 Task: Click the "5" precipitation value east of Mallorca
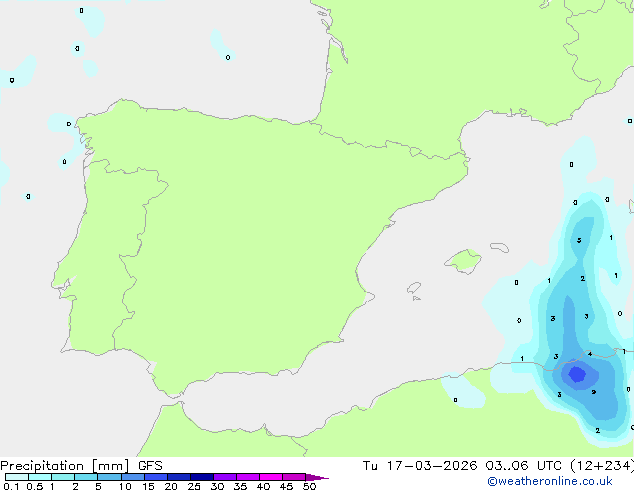click(579, 240)
